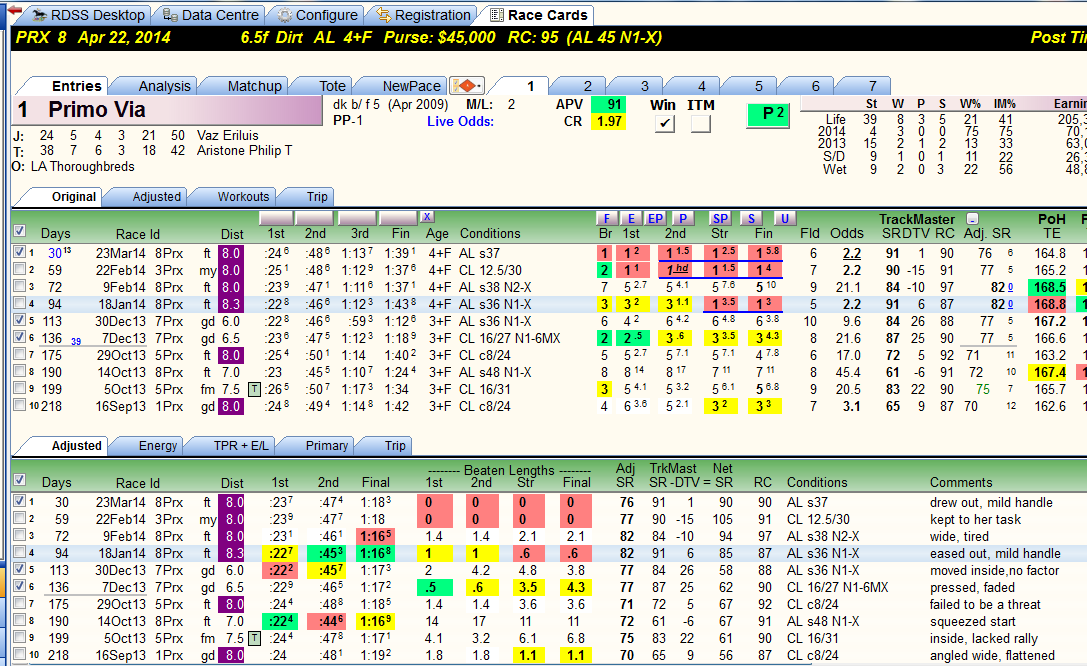Uncheck the 30Dec13 row checkbox in the lower table

19,569
